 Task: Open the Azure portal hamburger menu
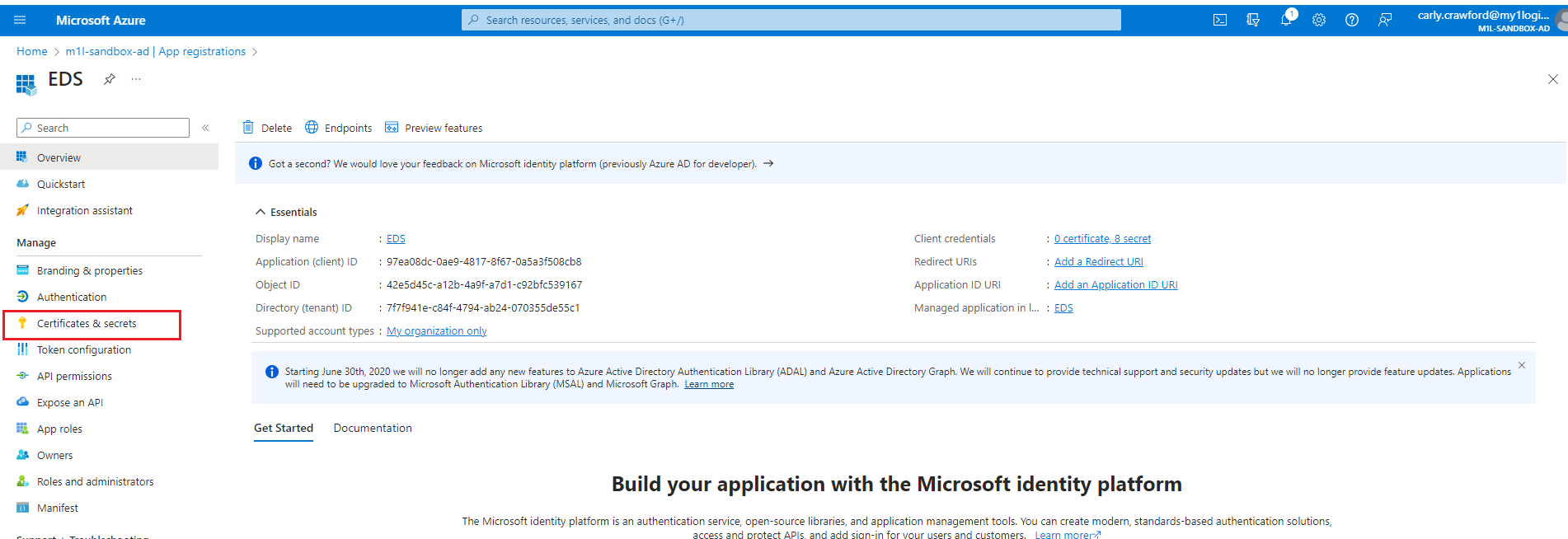(21, 20)
